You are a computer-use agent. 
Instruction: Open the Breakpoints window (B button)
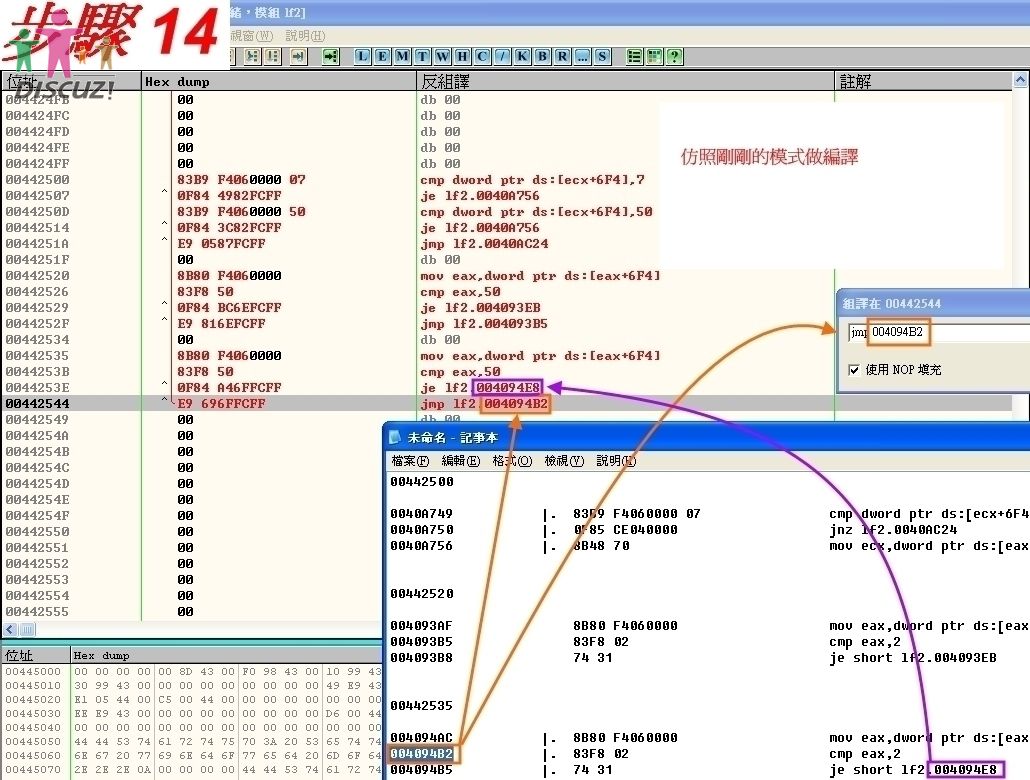[x=542, y=56]
